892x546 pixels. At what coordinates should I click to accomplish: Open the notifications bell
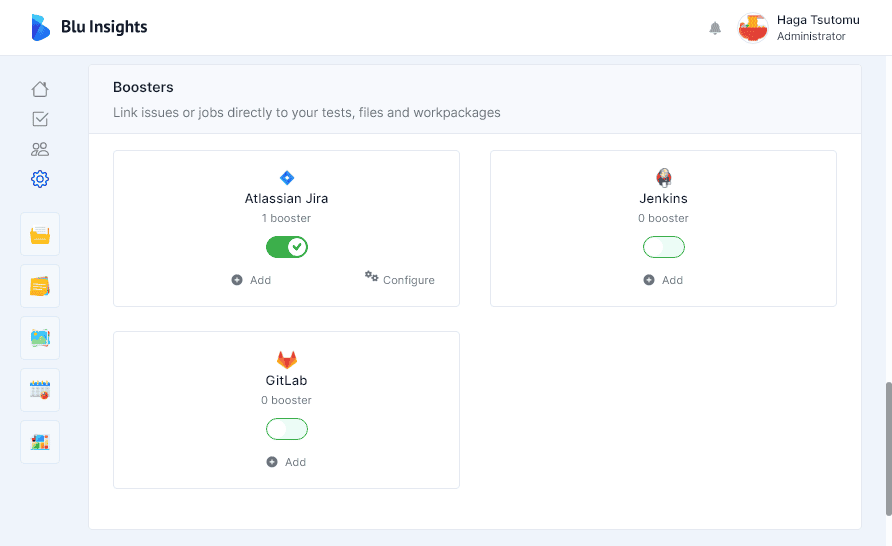[x=715, y=28]
